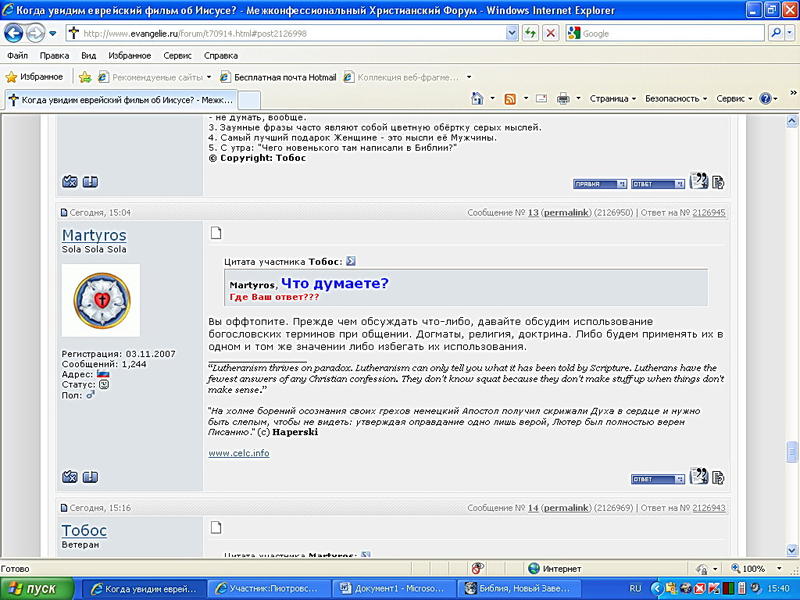Click the browser Back arrow button
The width and height of the screenshot is (800, 600).
click(14, 33)
